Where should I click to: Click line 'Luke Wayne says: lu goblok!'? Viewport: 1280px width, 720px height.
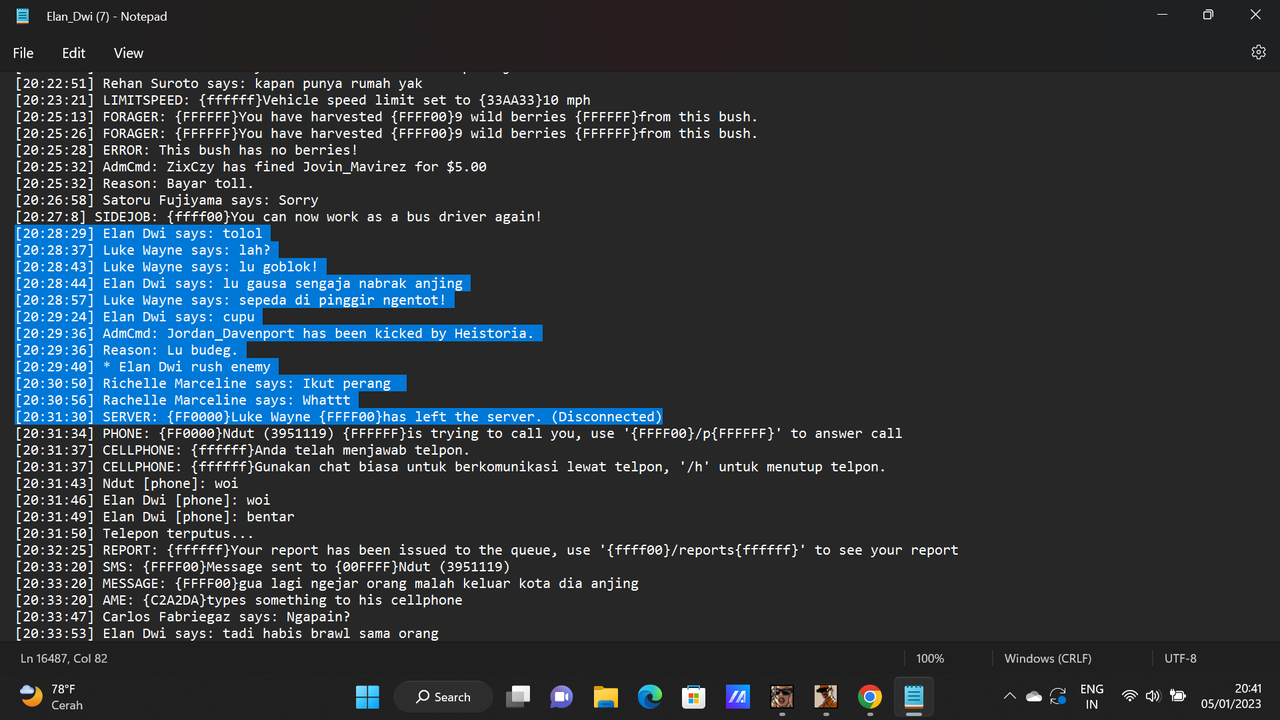click(167, 267)
